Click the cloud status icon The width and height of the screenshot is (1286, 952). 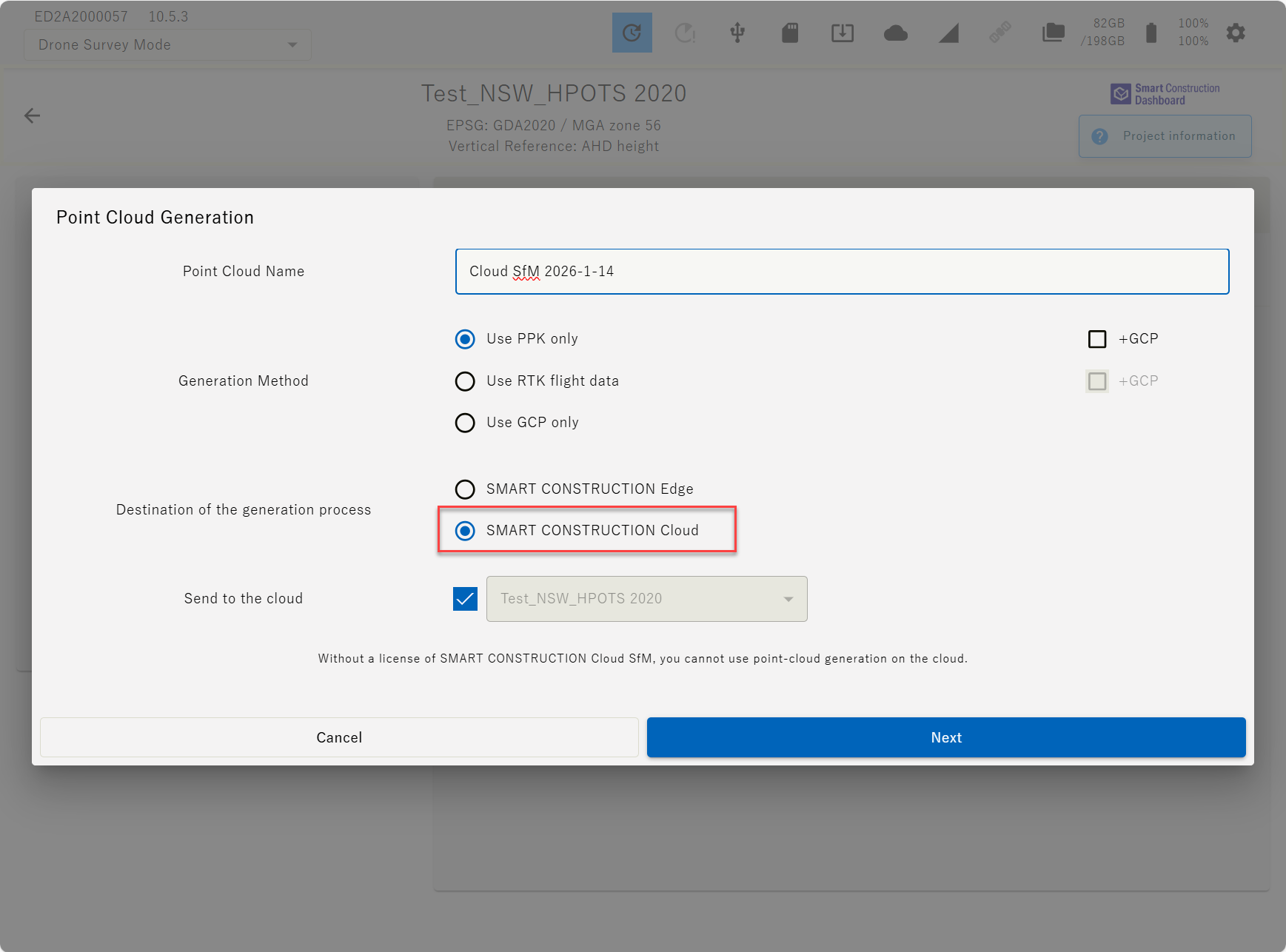(x=896, y=33)
